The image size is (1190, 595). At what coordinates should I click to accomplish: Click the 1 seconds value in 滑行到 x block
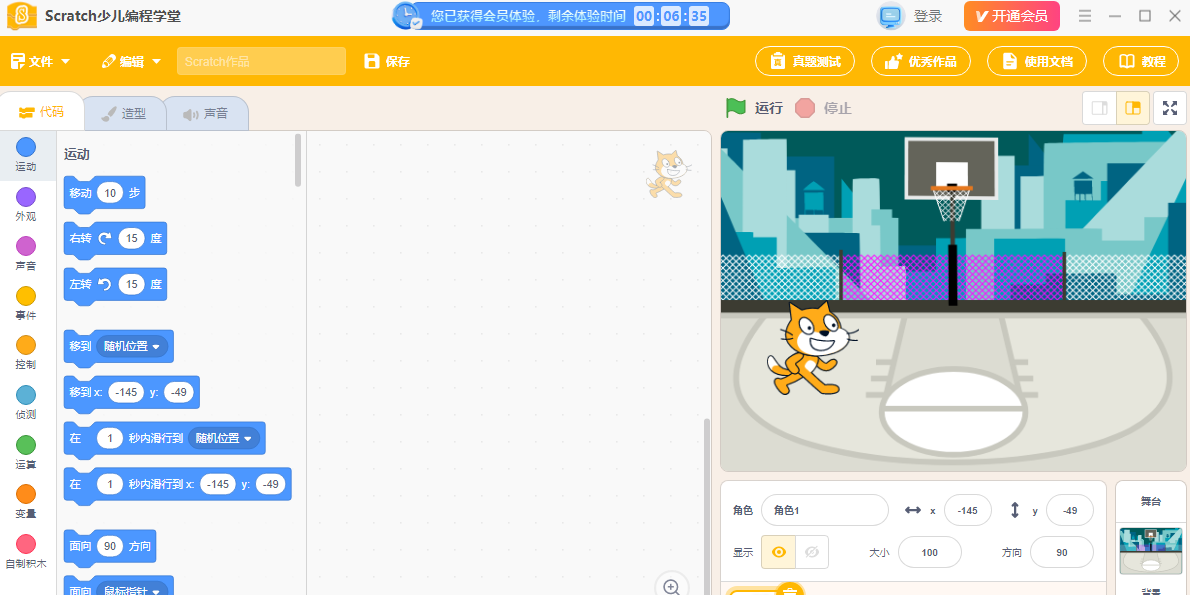tap(110, 483)
